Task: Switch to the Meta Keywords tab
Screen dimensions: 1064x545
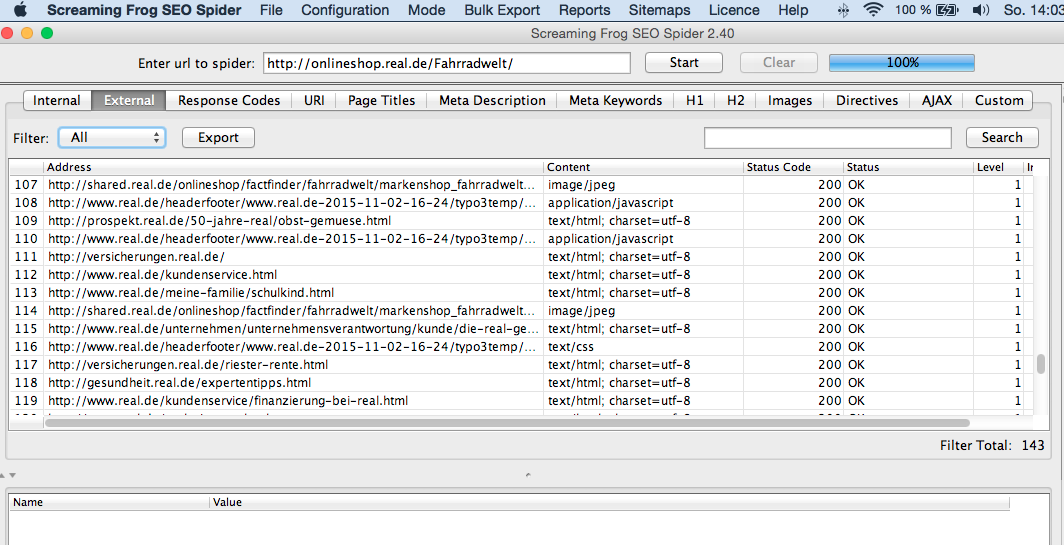Action: tap(615, 100)
